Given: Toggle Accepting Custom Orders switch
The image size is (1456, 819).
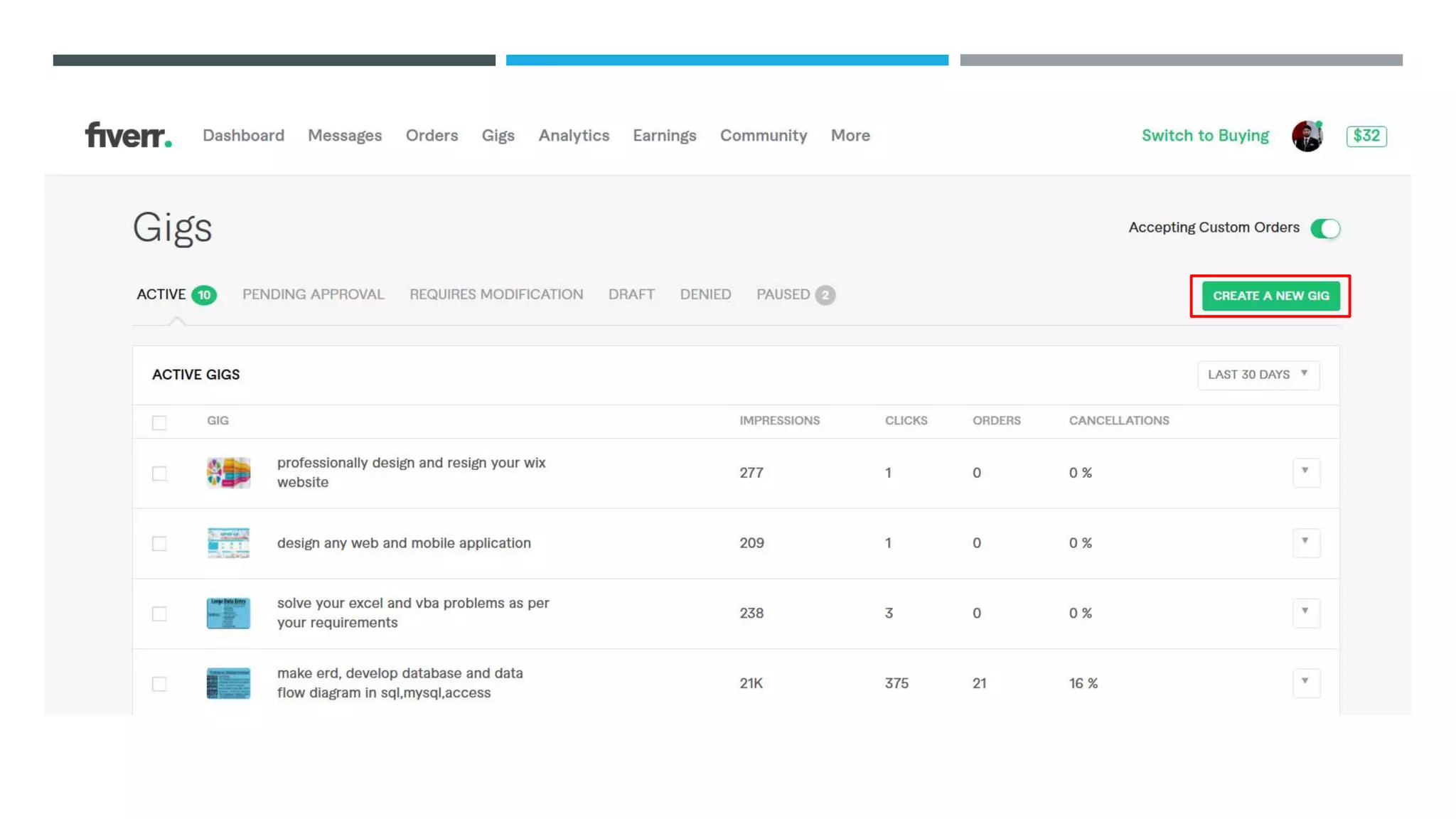Looking at the screenshot, I should (x=1325, y=228).
